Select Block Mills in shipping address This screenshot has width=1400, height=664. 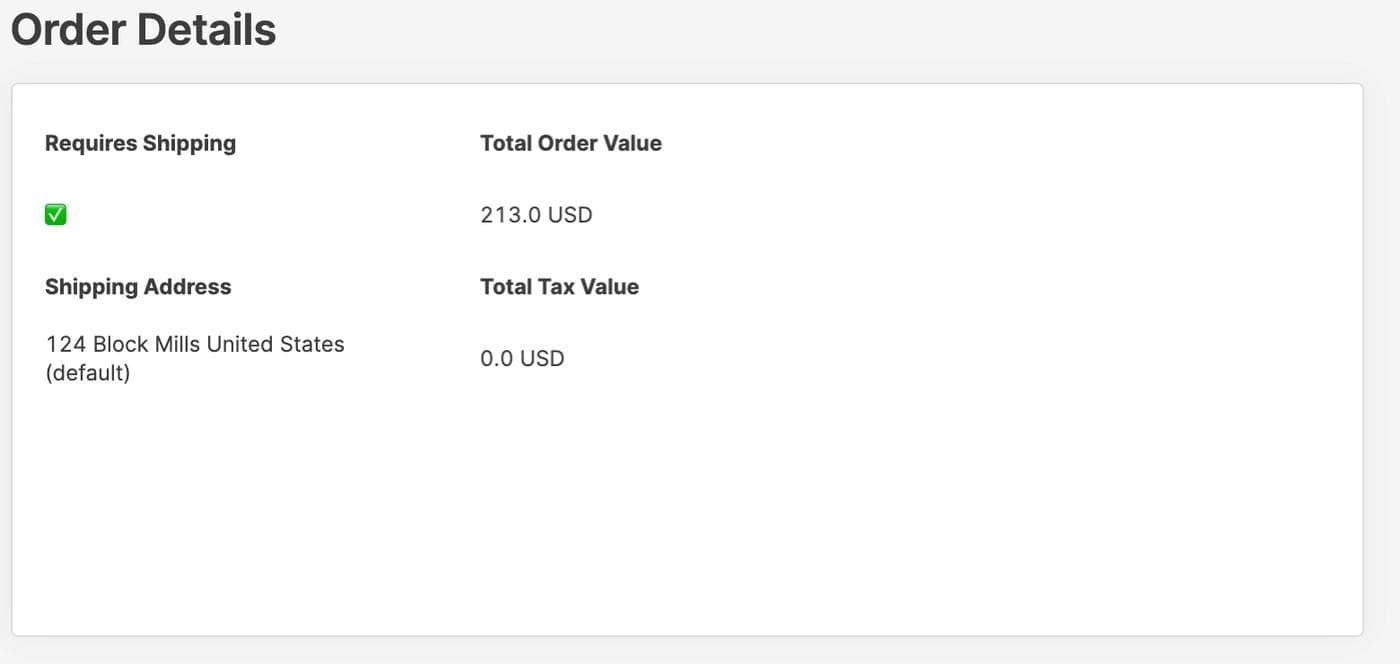point(146,344)
